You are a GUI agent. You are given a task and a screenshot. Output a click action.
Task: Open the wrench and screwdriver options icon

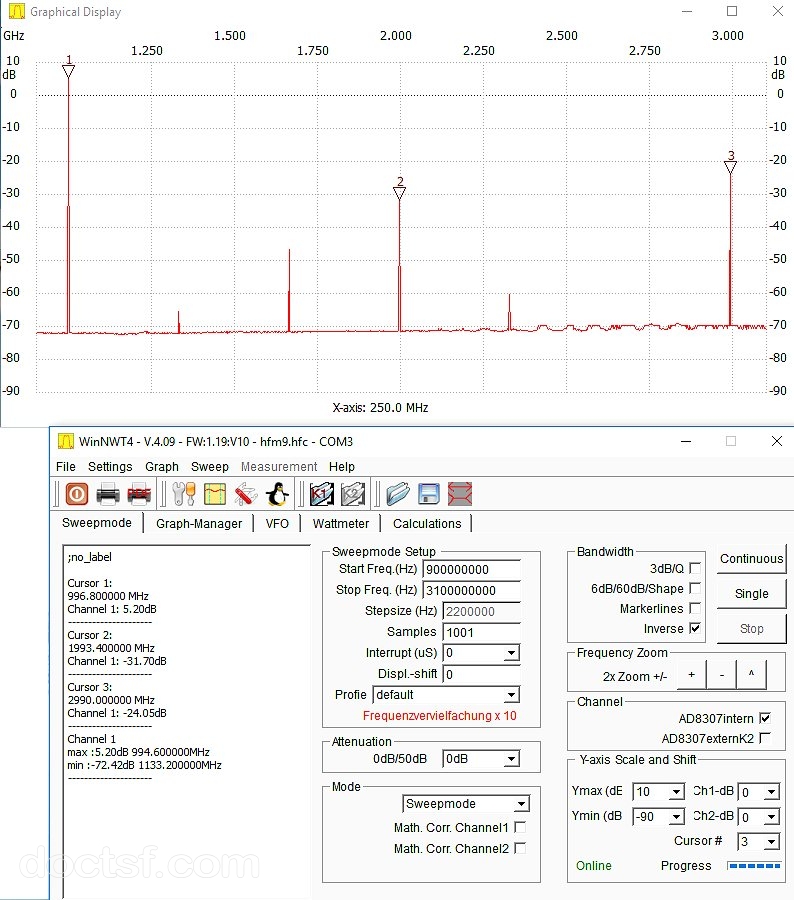tap(184, 494)
